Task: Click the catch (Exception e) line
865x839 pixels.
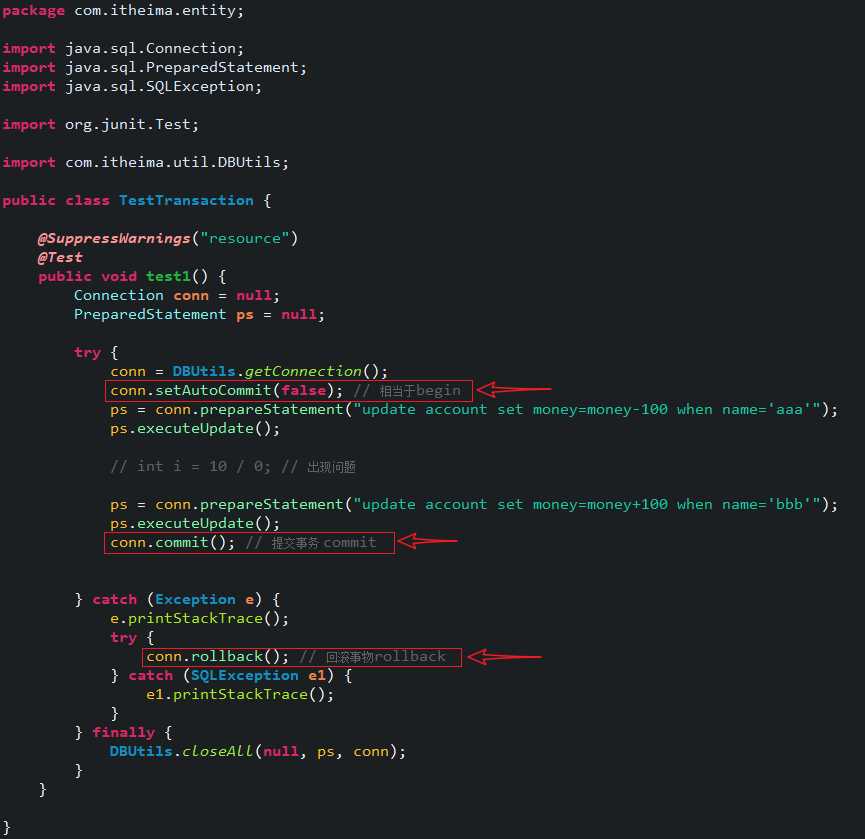Action: tap(178, 600)
